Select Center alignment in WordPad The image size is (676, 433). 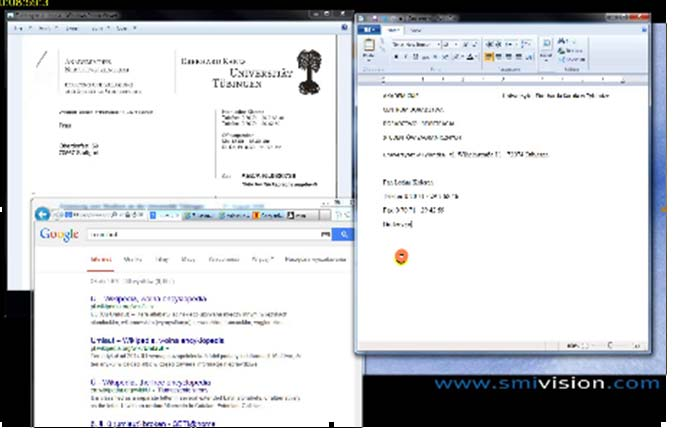coord(499,57)
